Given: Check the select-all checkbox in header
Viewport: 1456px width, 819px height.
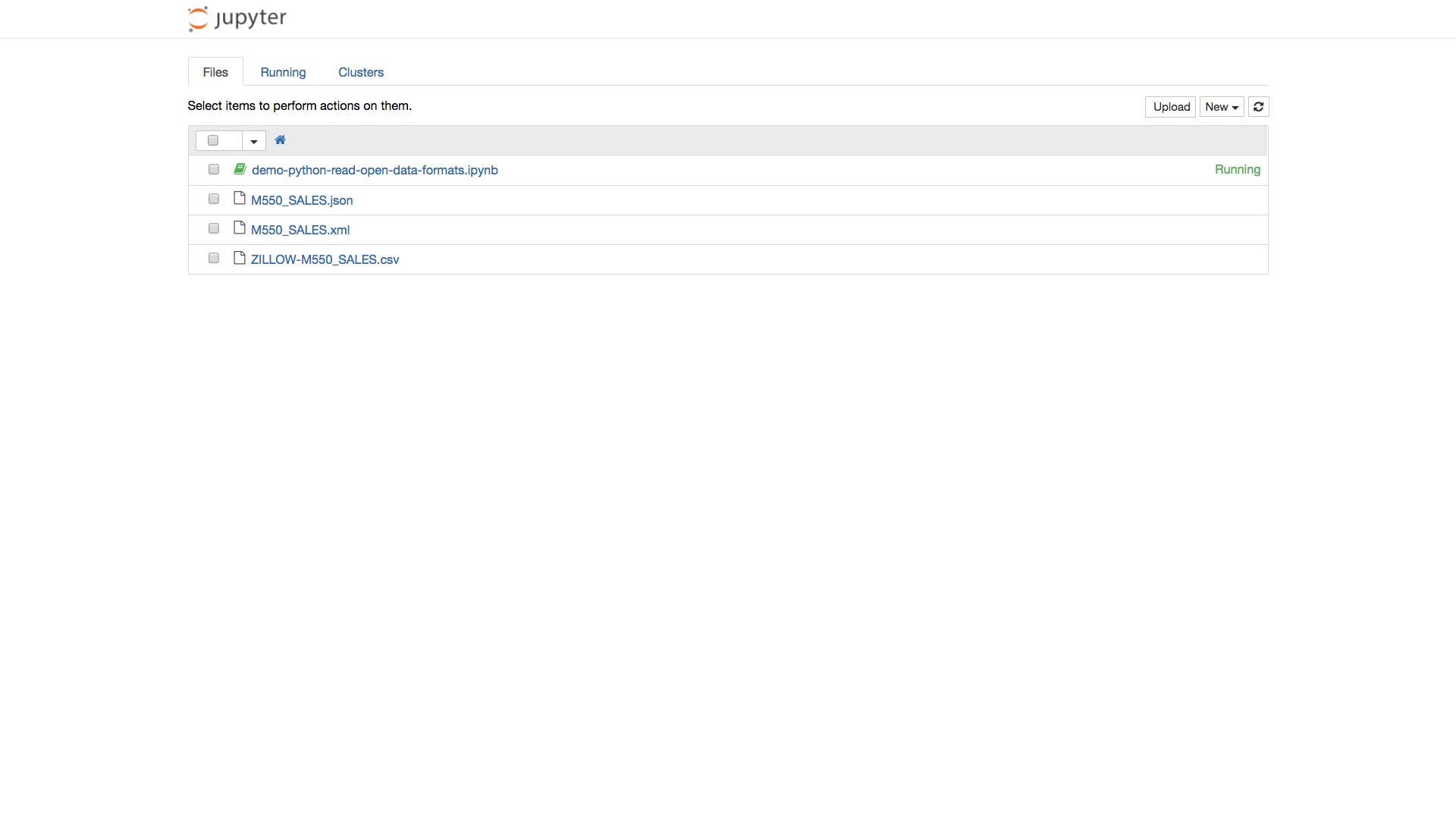Looking at the screenshot, I should click(213, 140).
